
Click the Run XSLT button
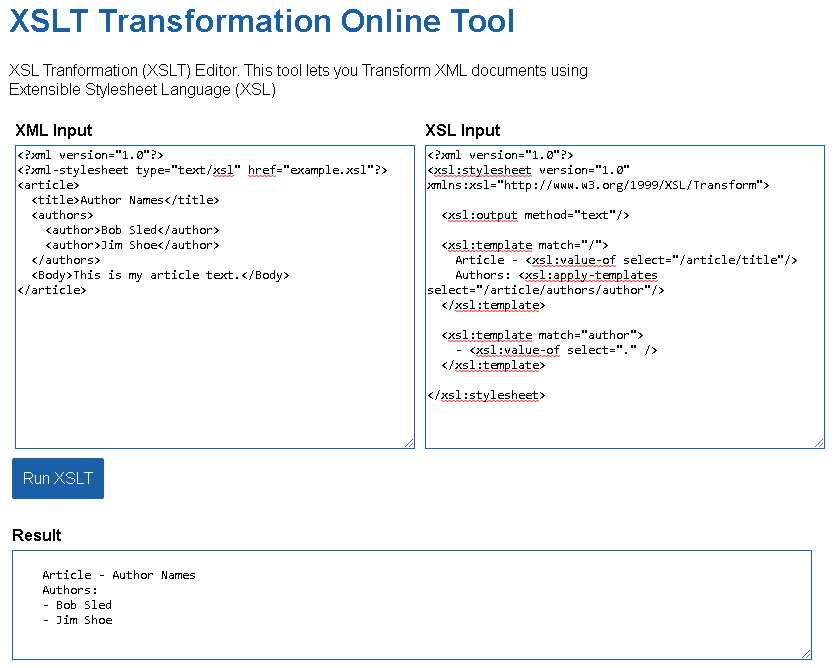click(58, 478)
